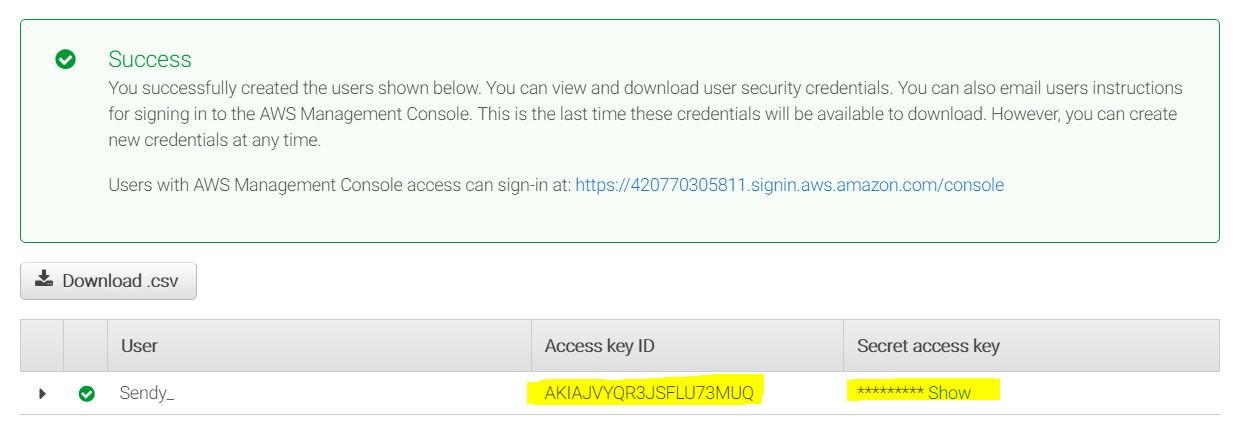Click the masked secret key asterisks

[x=890, y=393]
